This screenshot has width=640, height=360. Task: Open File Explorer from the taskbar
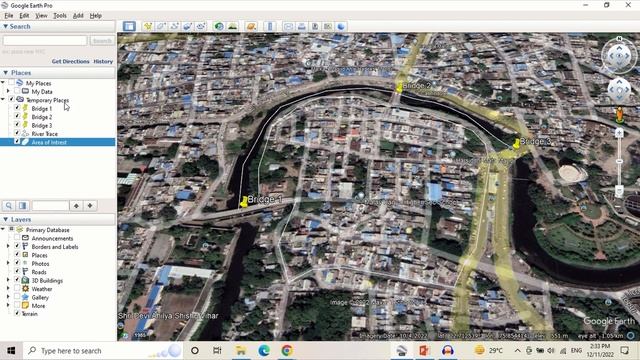coord(240,351)
